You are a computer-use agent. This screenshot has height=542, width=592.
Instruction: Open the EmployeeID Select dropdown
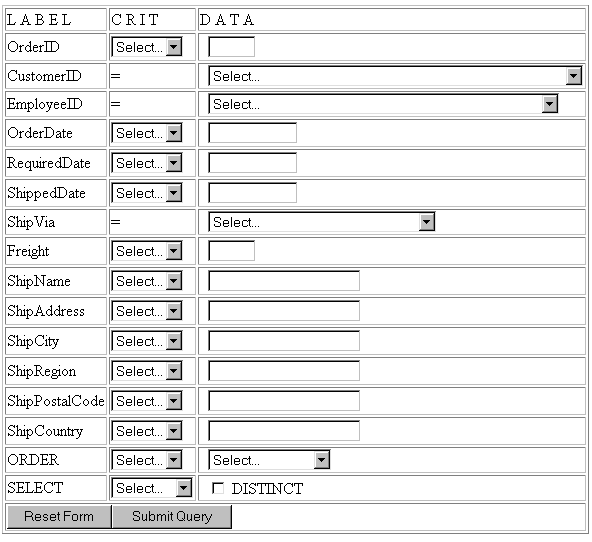pos(383,104)
